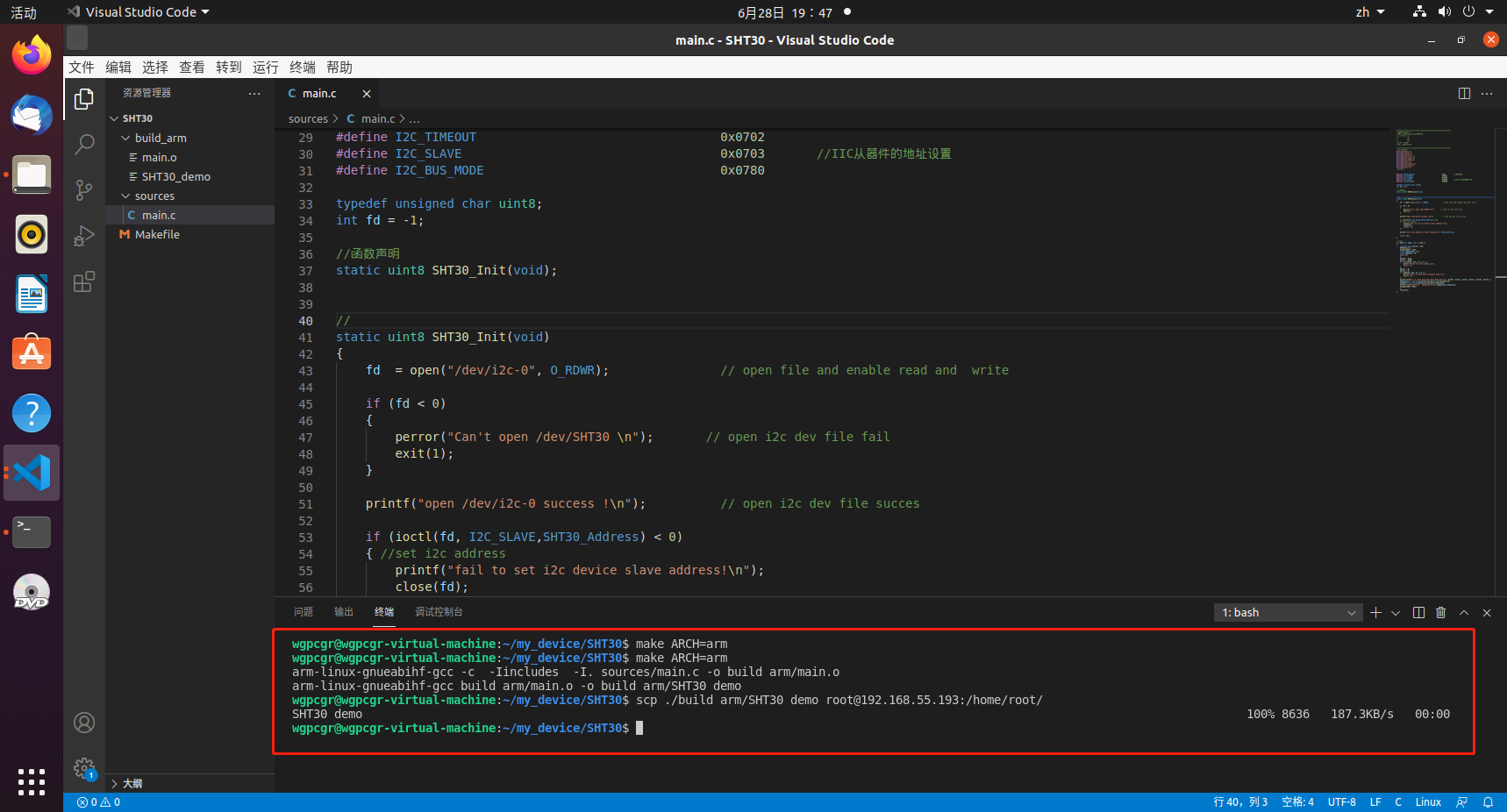Open the Makefile in explorer

[x=189, y=234]
